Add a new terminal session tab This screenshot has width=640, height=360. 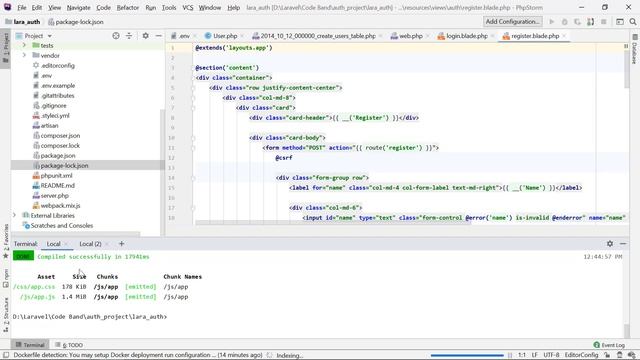[x=121, y=244]
